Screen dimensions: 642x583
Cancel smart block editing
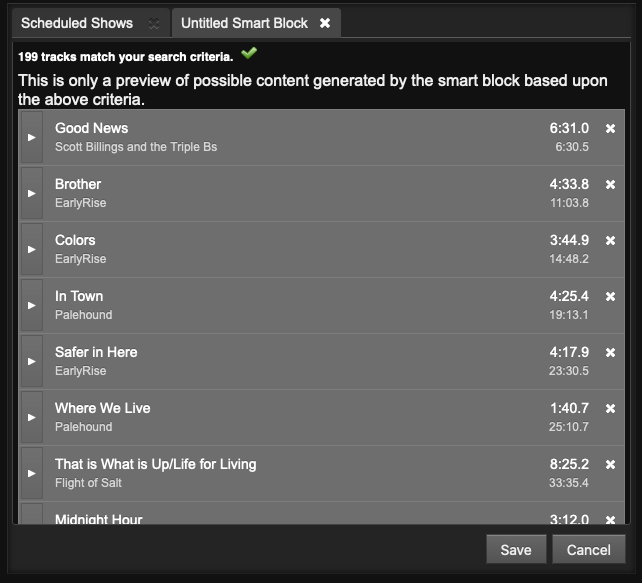coord(588,549)
